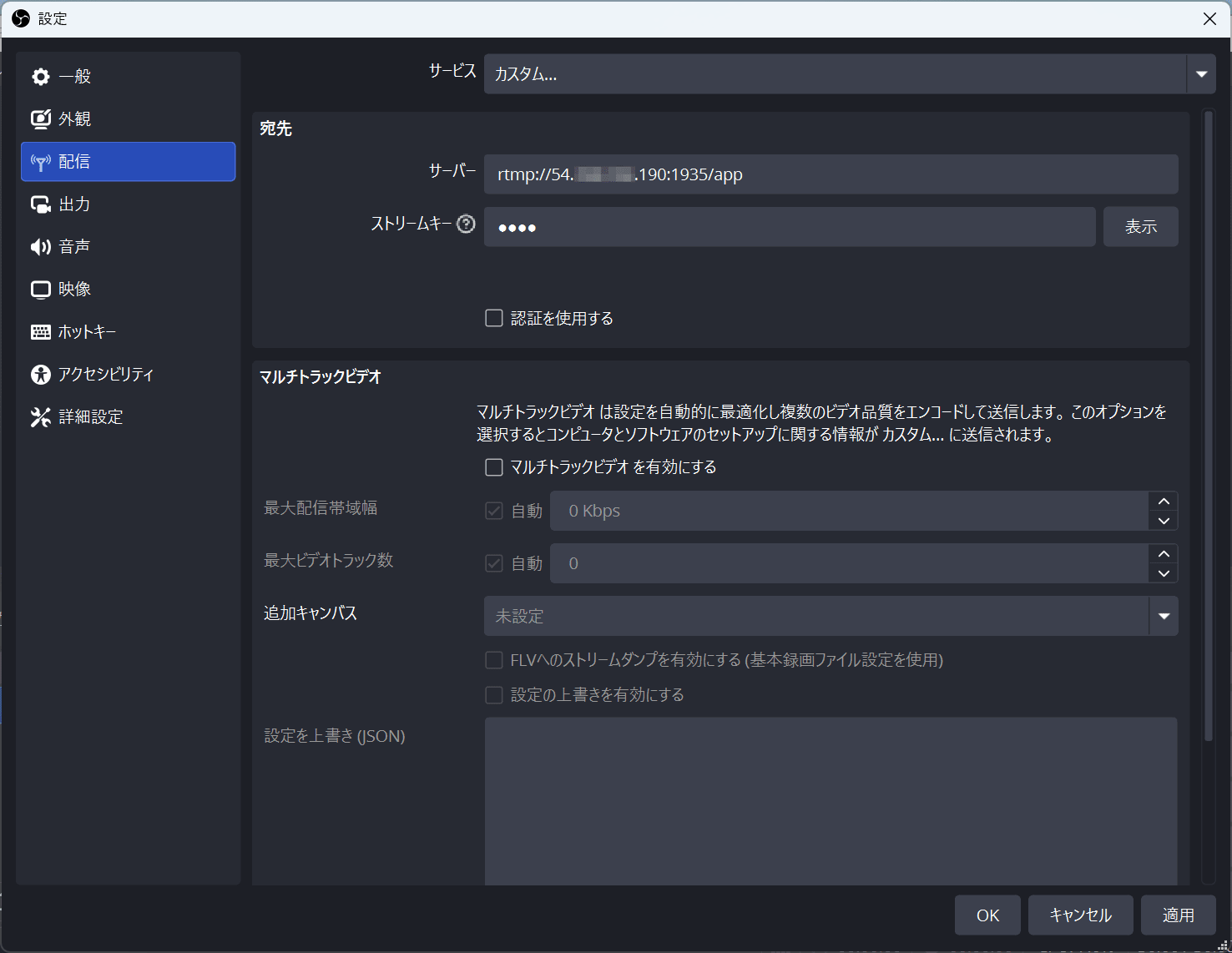1232x953 pixels.
Task: Click the 最大配信帯域幅 label
Action: point(321,508)
